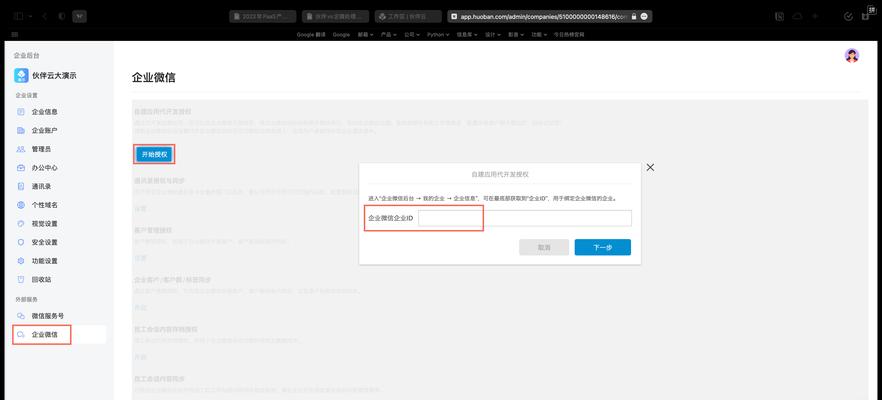Open 企业信息 in the sidebar
This screenshot has height=400, width=882.
coord(45,112)
